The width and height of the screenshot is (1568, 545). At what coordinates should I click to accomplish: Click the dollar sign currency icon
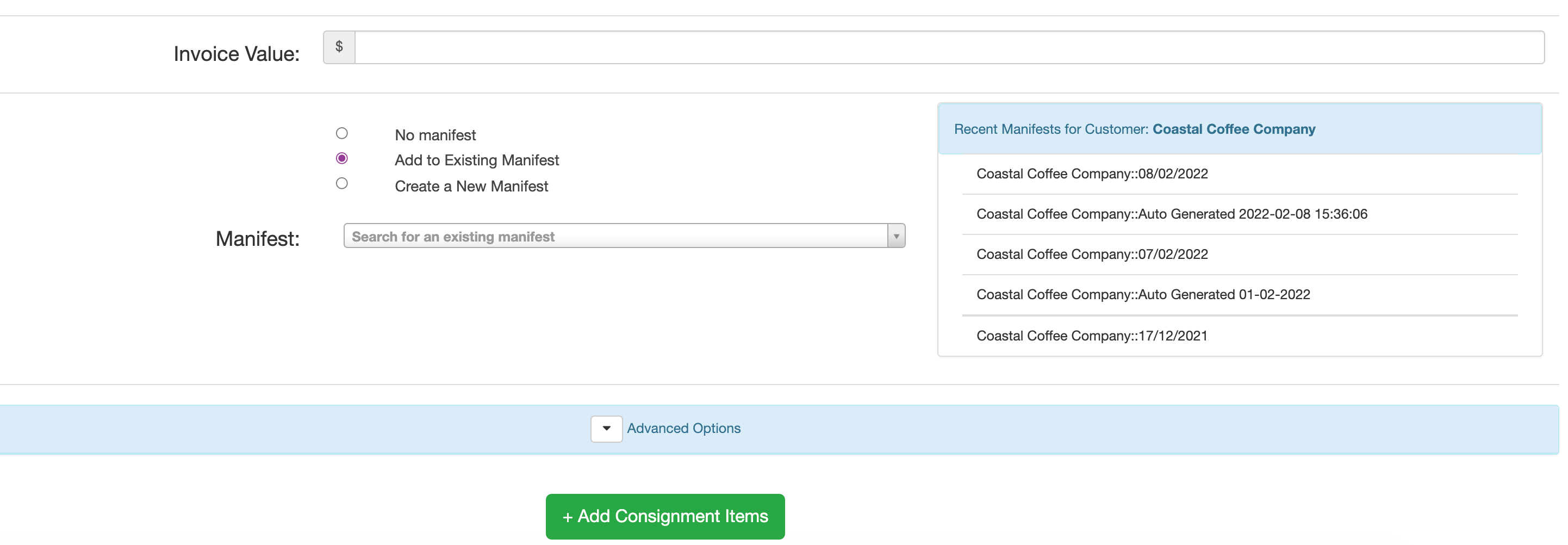[339, 47]
